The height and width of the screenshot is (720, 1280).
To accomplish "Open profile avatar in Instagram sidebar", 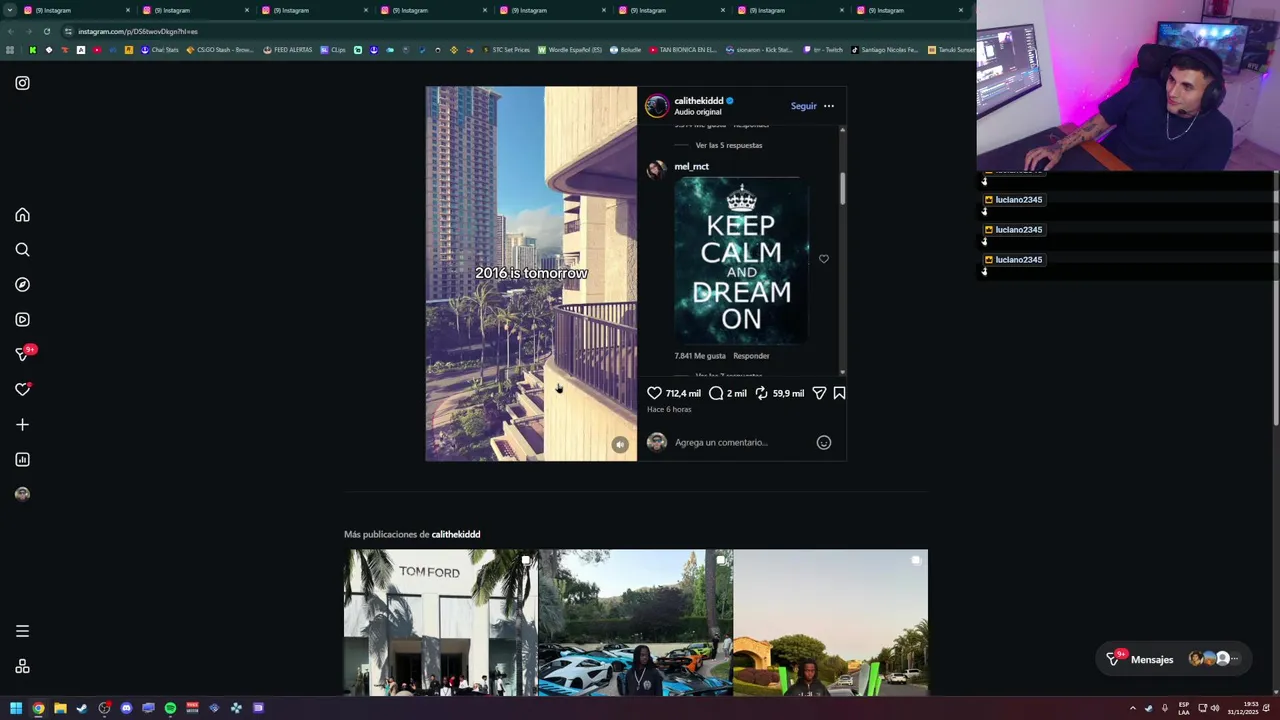I will pos(22,494).
